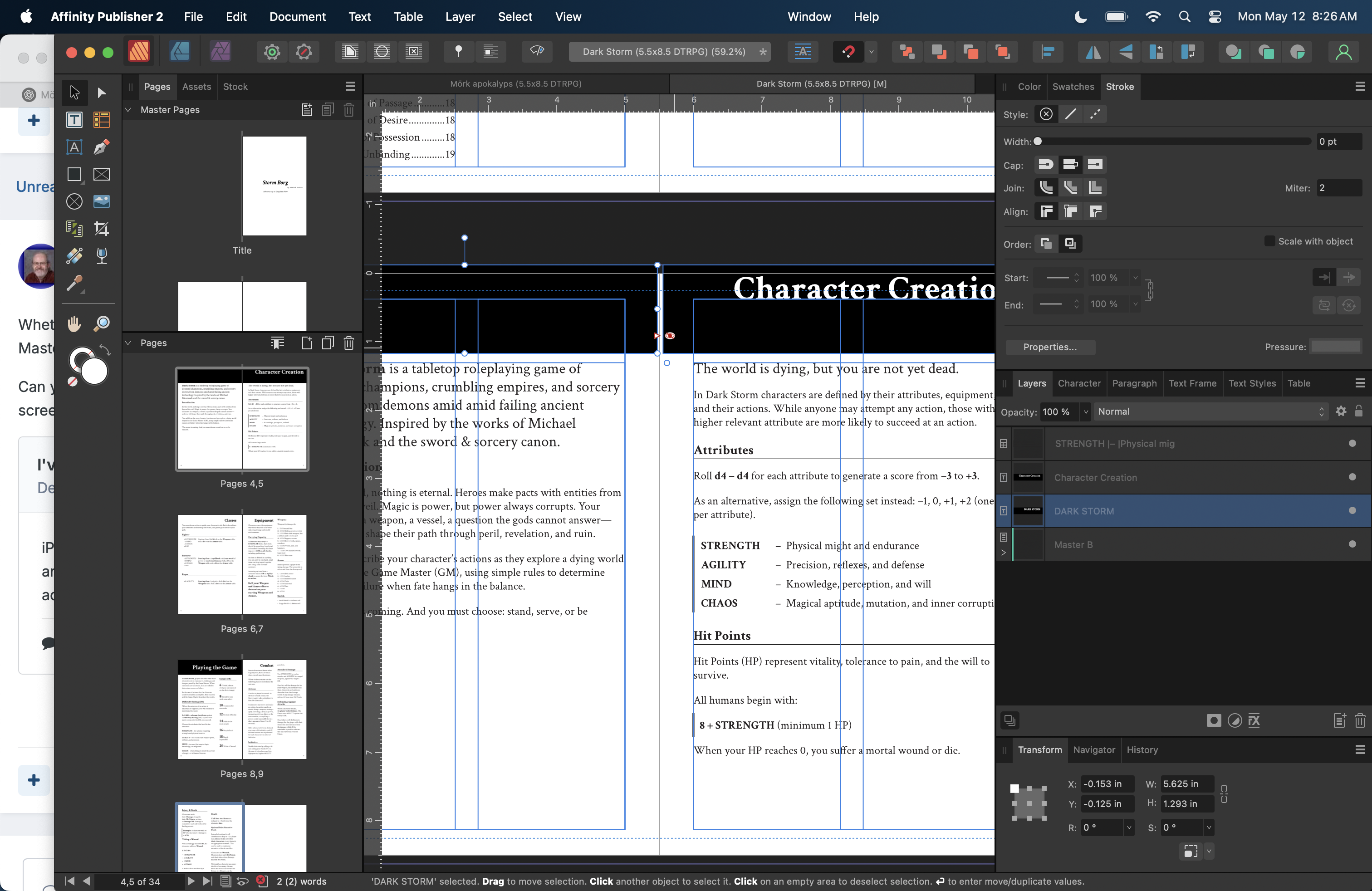Toggle the layer lock icon
Image resolution: width=1372 pixels, height=891 pixels.
coord(1359,411)
